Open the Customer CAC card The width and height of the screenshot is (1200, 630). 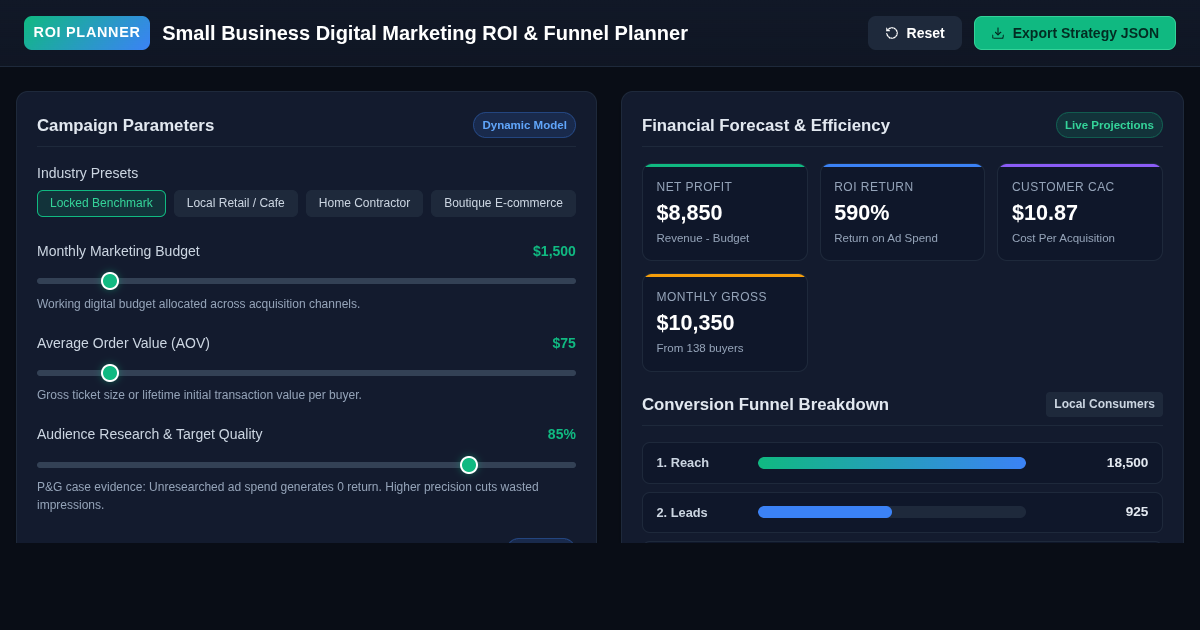coord(1080,212)
